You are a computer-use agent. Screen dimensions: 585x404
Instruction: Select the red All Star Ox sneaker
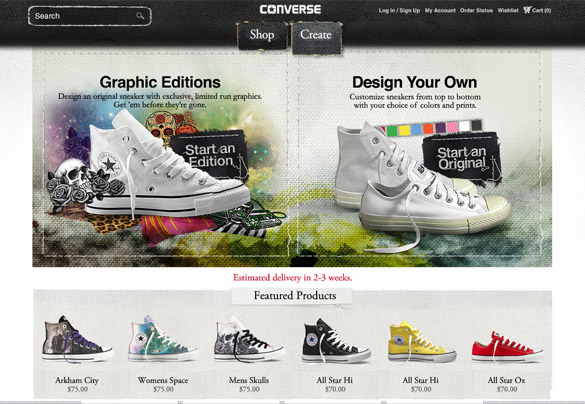[x=507, y=347]
